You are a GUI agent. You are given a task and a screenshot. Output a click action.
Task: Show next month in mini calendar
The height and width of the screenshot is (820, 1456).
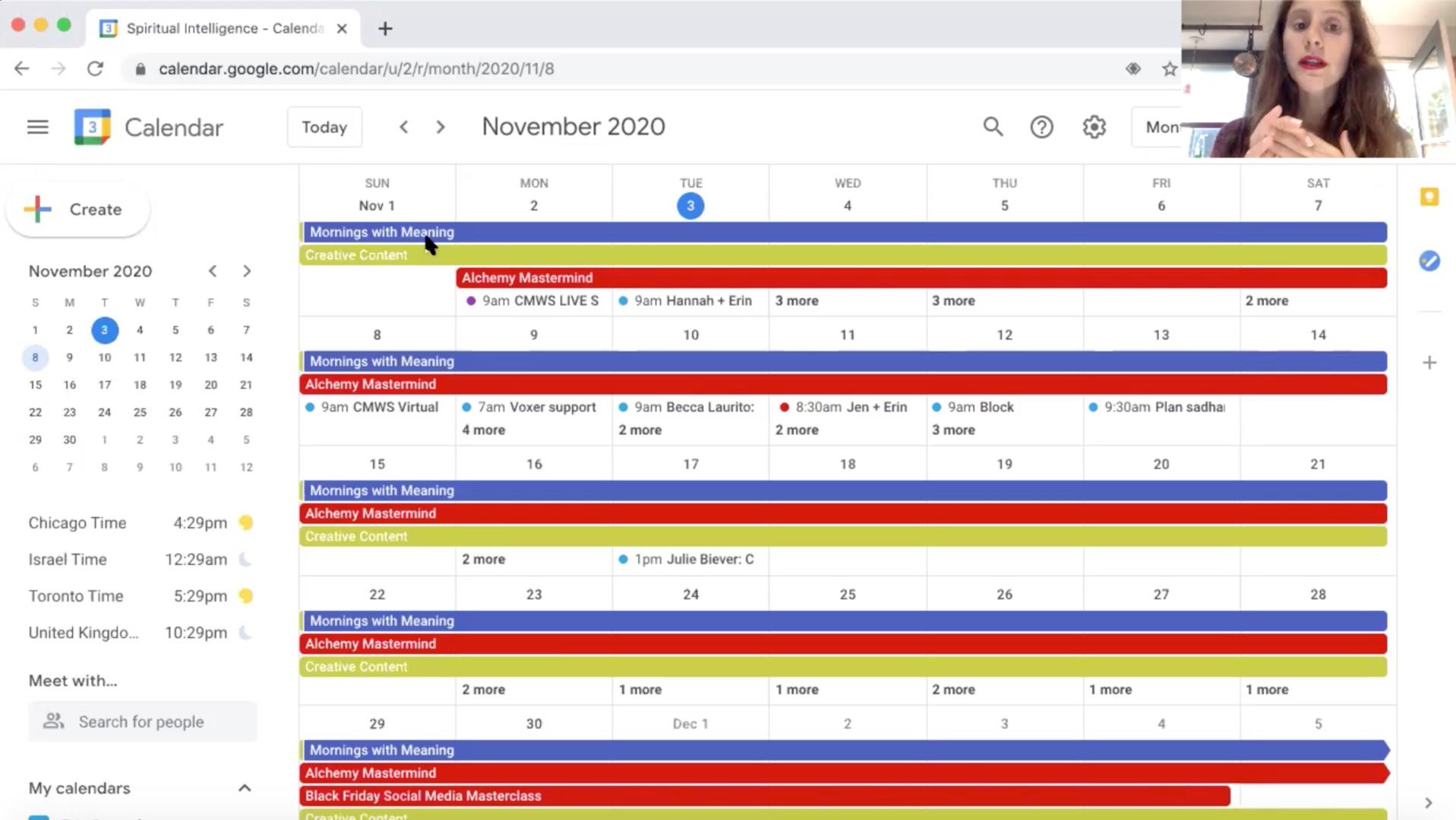pos(247,271)
